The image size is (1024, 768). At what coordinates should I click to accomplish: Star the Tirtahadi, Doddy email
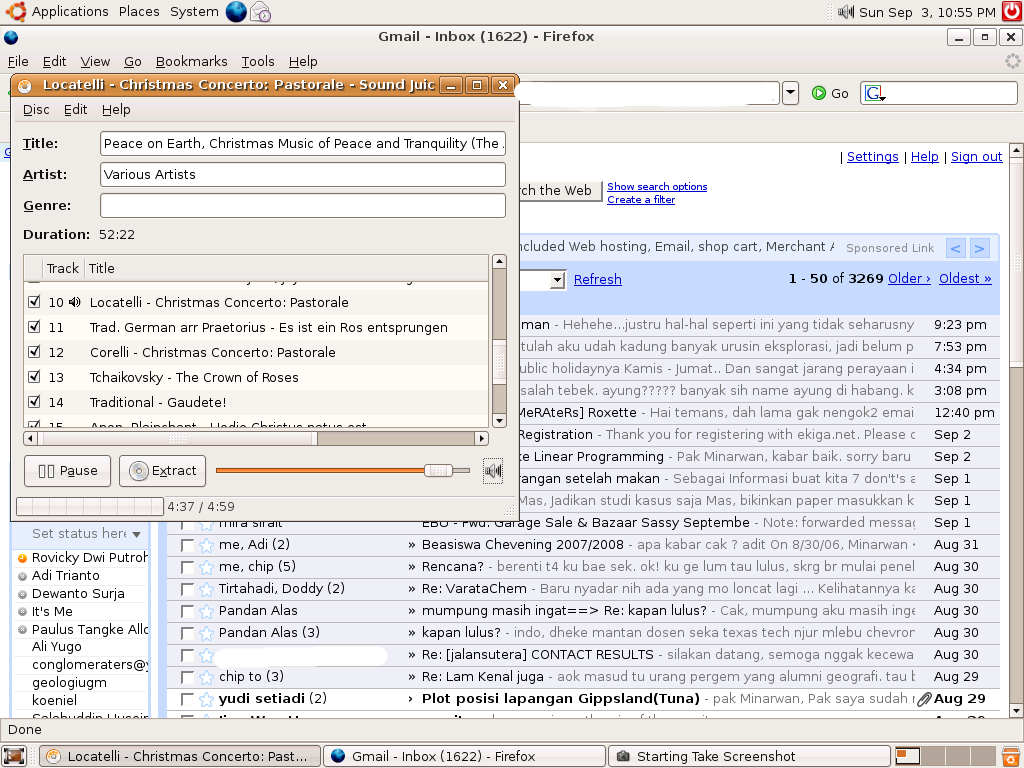click(206, 589)
